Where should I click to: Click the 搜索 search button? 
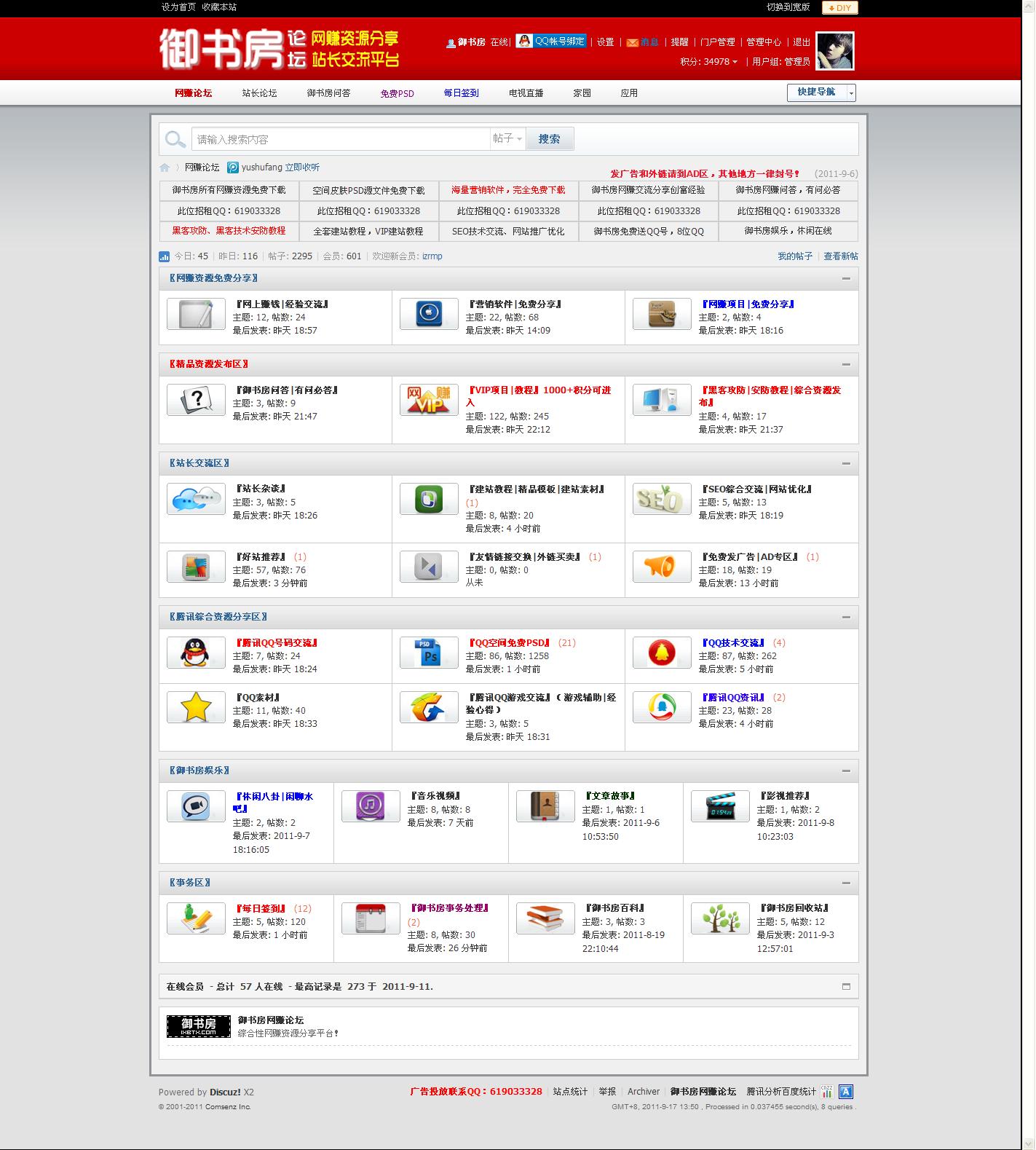pyautogui.click(x=550, y=139)
